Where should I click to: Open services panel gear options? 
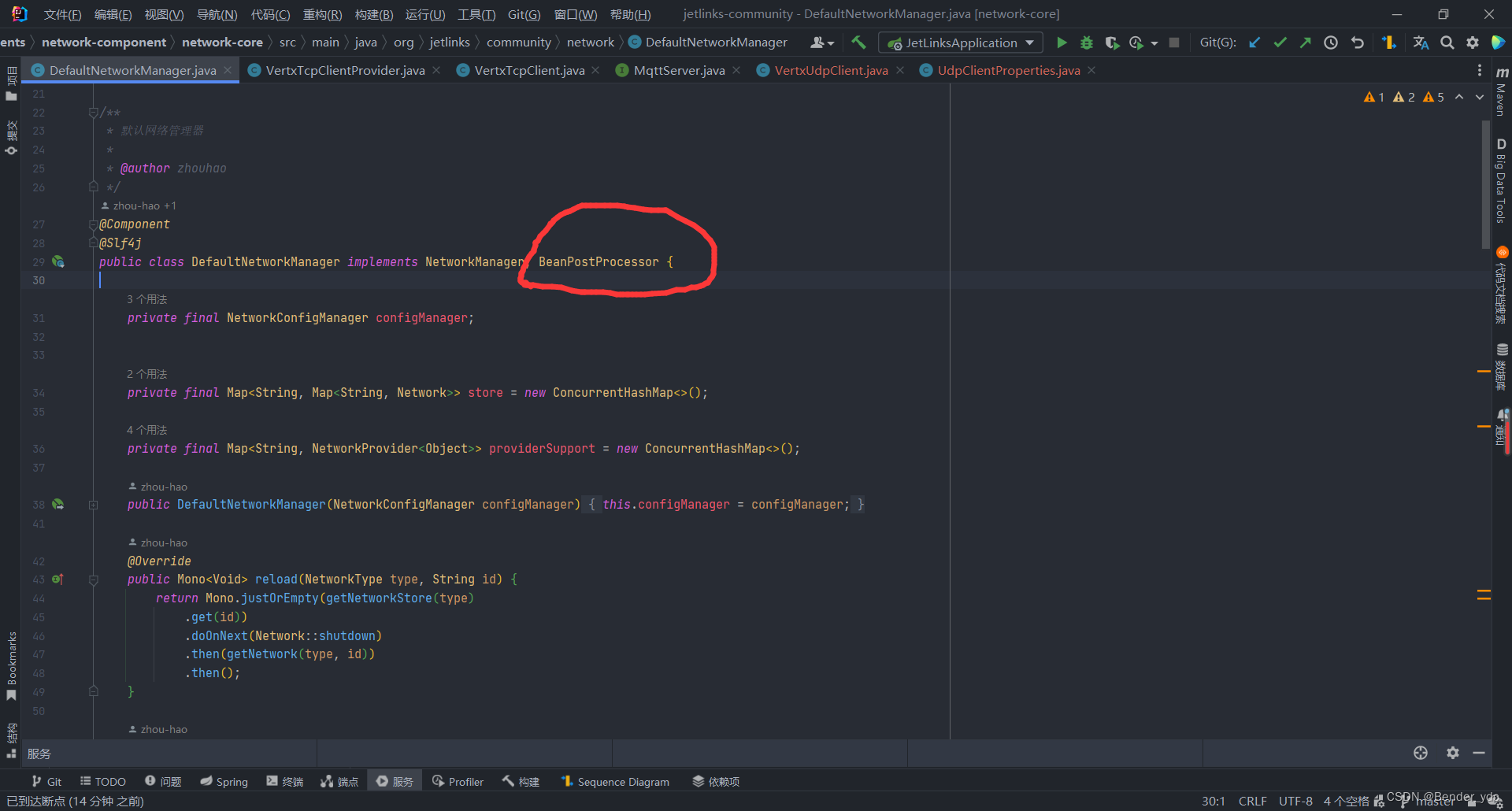coord(1453,754)
